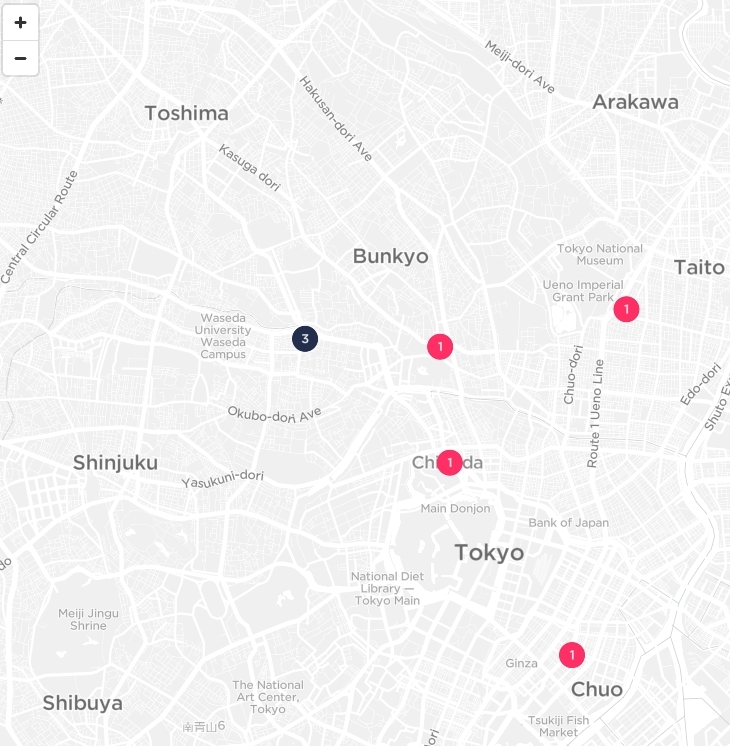Click the zoom out minus button
The width and height of the screenshot is (730, 746).
20,58
